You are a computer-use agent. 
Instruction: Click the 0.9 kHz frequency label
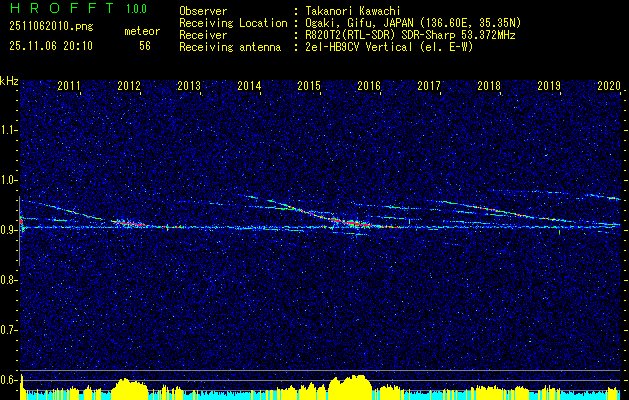(x=9, y=230)
